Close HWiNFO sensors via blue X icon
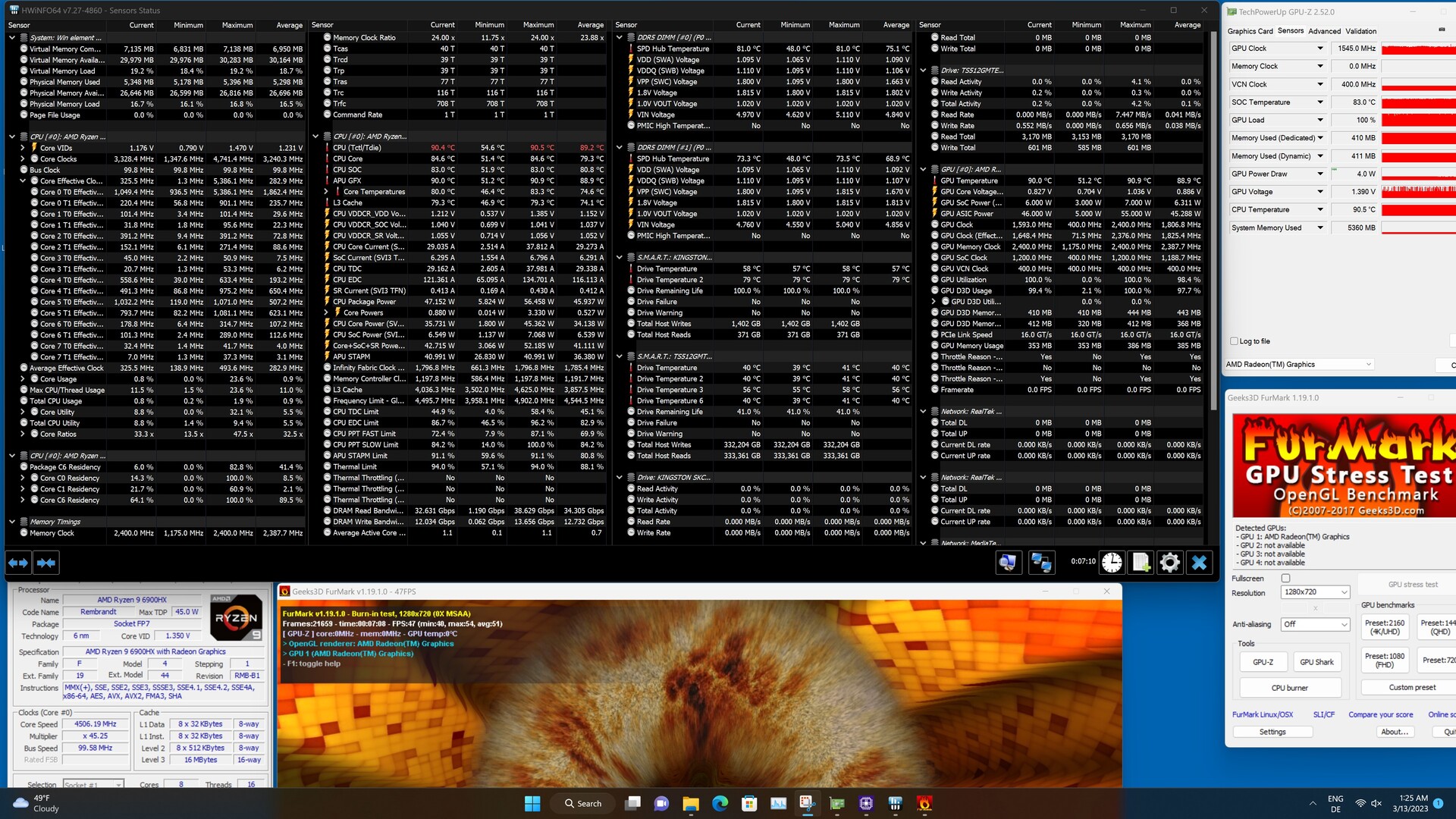 coord(1199,563)
